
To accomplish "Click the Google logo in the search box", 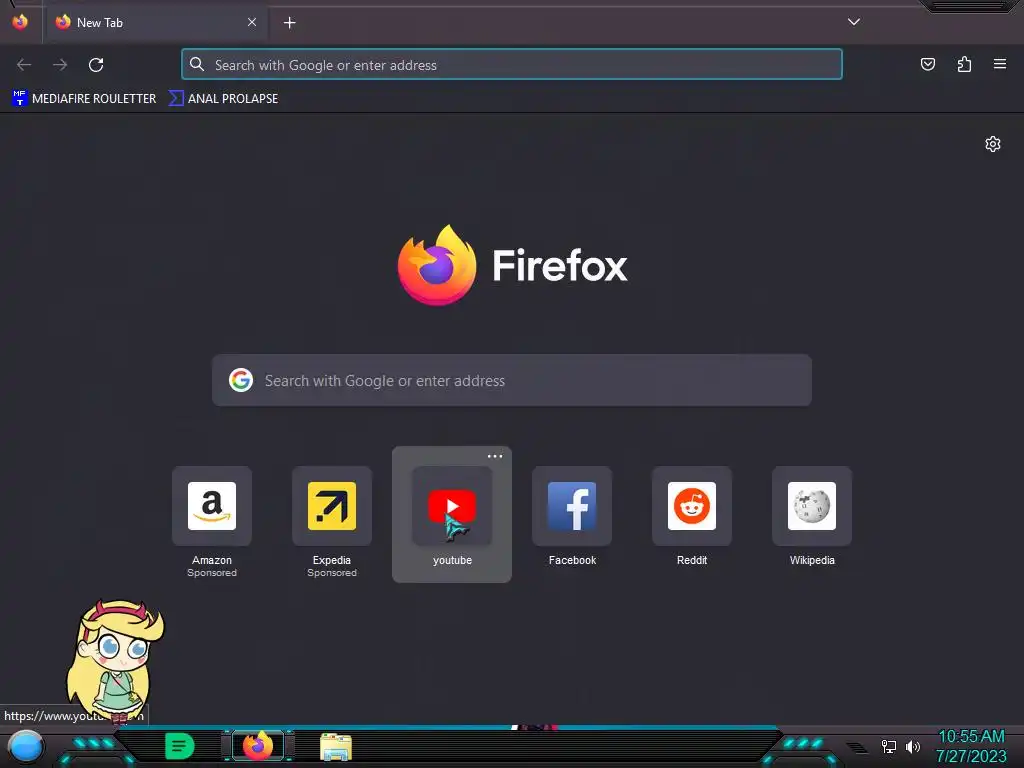I will pyautogui.click(x=241, y=380).
